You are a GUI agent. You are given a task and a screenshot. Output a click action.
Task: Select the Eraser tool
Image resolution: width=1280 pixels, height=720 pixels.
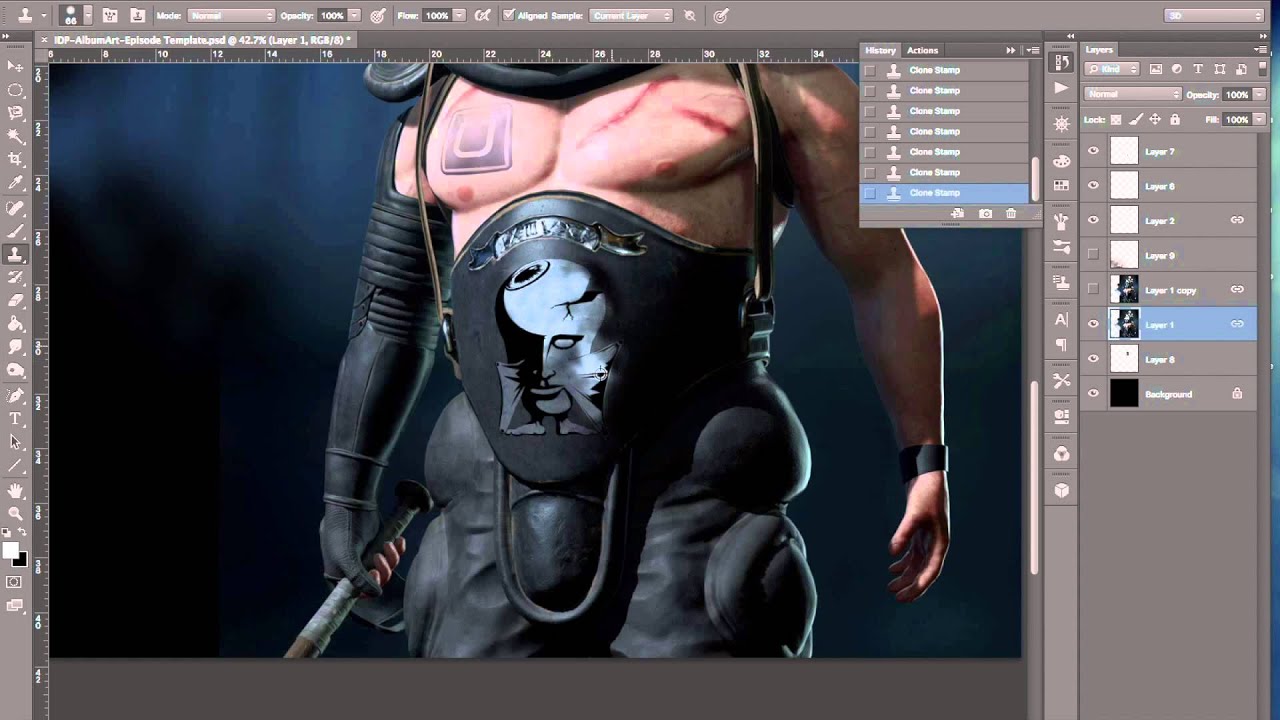coord(15,300)
